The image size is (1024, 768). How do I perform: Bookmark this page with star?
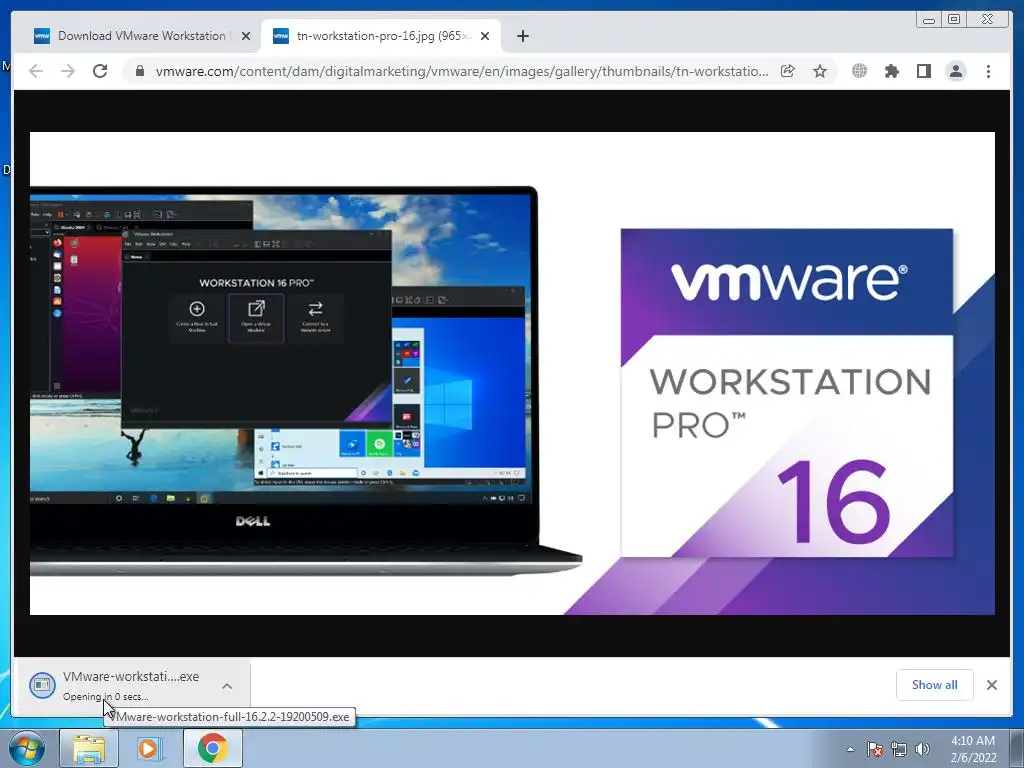click(820, 71)
